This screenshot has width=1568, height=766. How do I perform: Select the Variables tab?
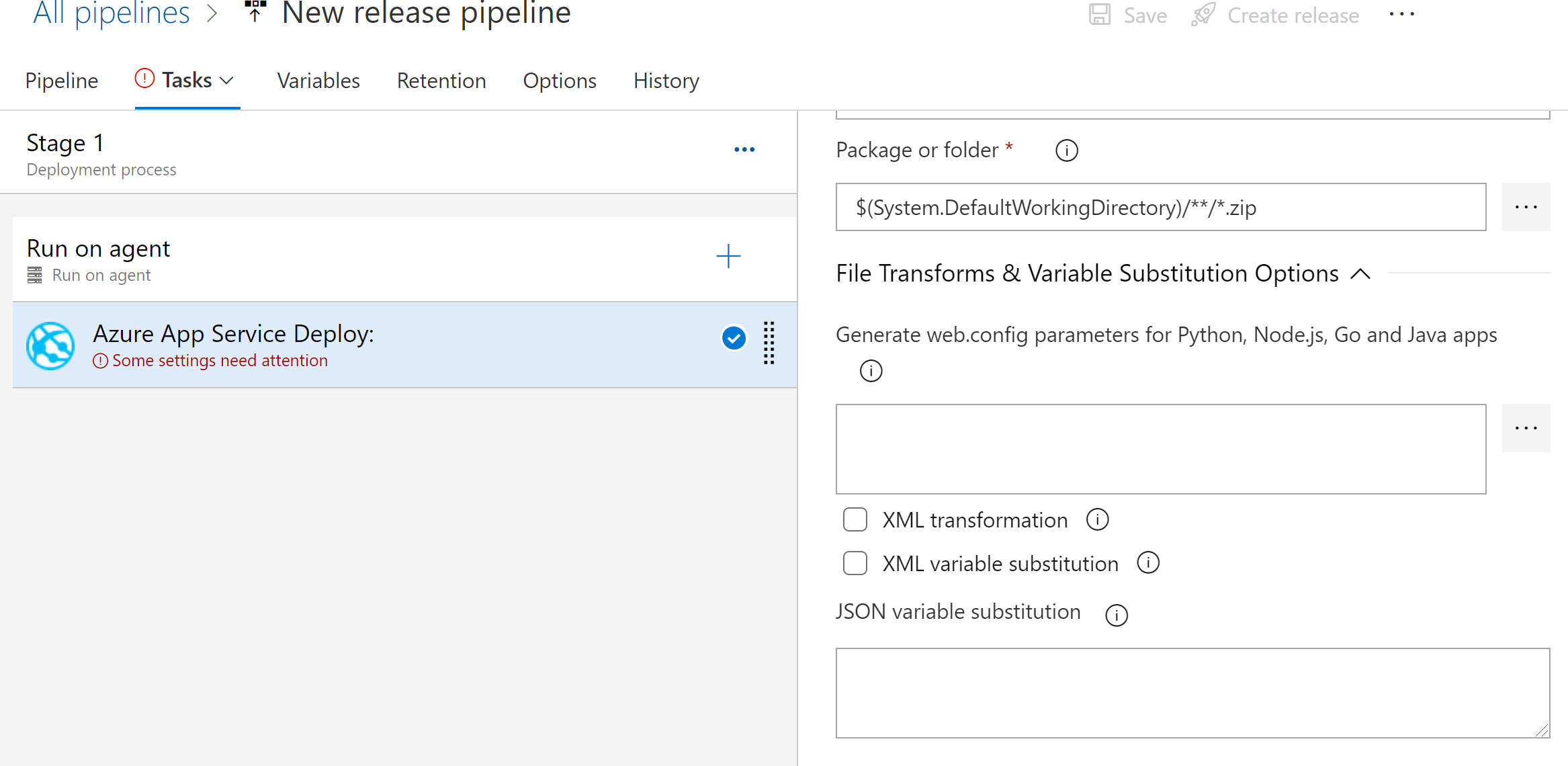[x=318, y=80]
